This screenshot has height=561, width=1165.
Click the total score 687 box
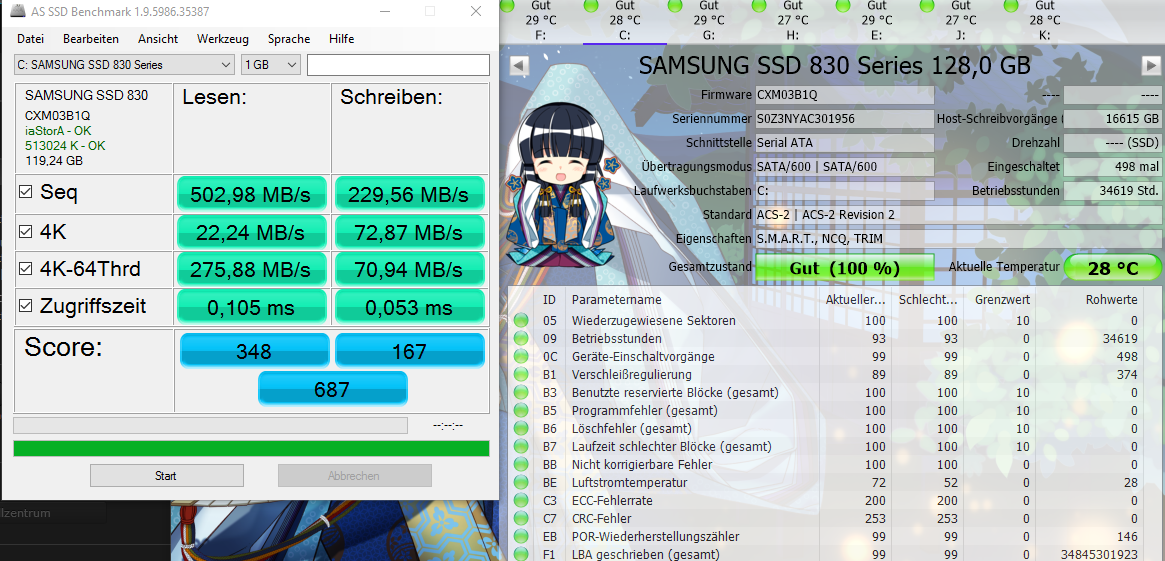tap(332, 389)
